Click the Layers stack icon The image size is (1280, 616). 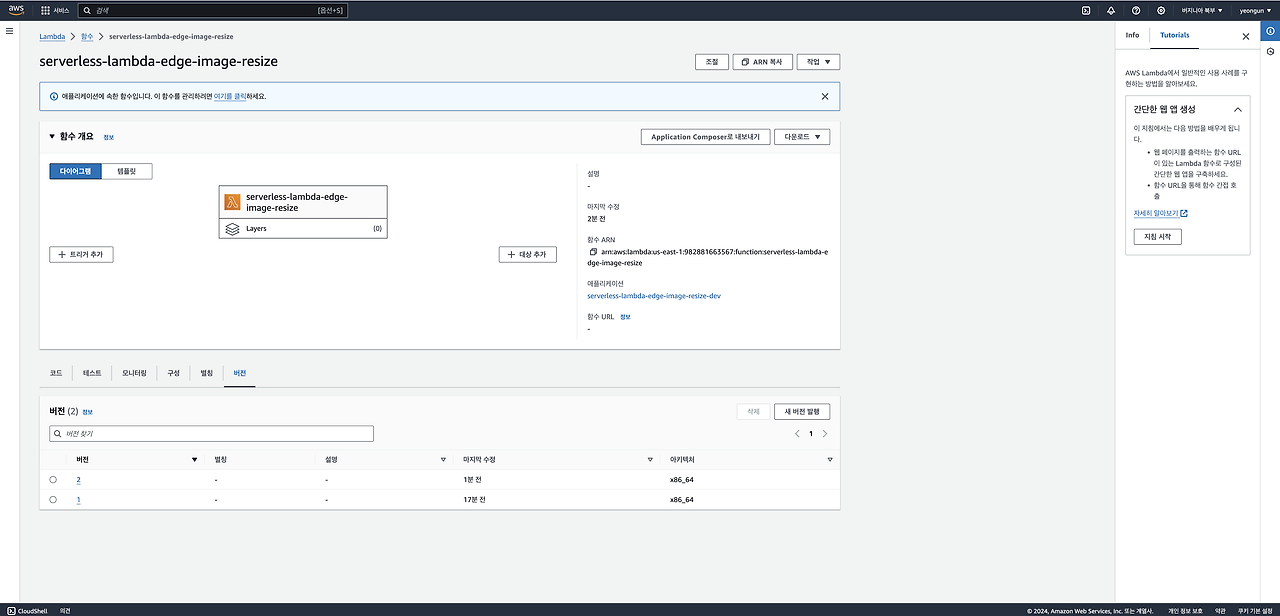pyautogui.click(x=232, y=229)
